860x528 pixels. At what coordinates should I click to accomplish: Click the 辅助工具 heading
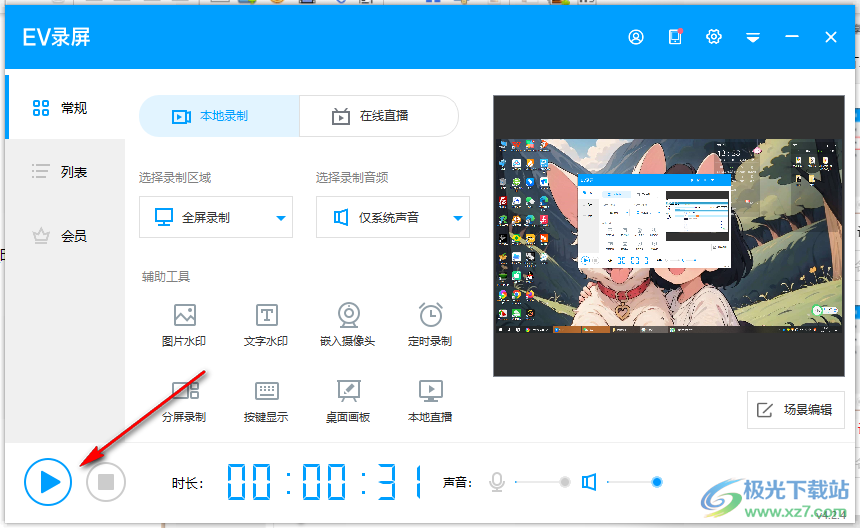[166, 276]
